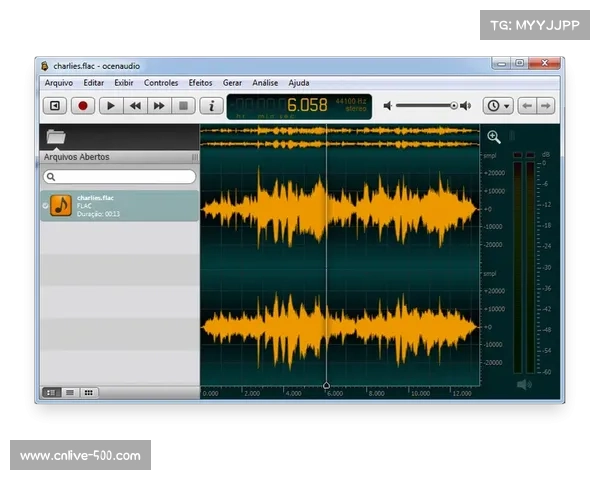
Task: Switch the file list to grid view
Action: (89, 393)
